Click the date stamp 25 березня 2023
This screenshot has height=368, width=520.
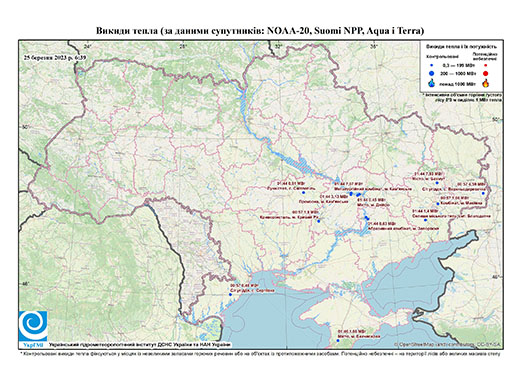55,57
